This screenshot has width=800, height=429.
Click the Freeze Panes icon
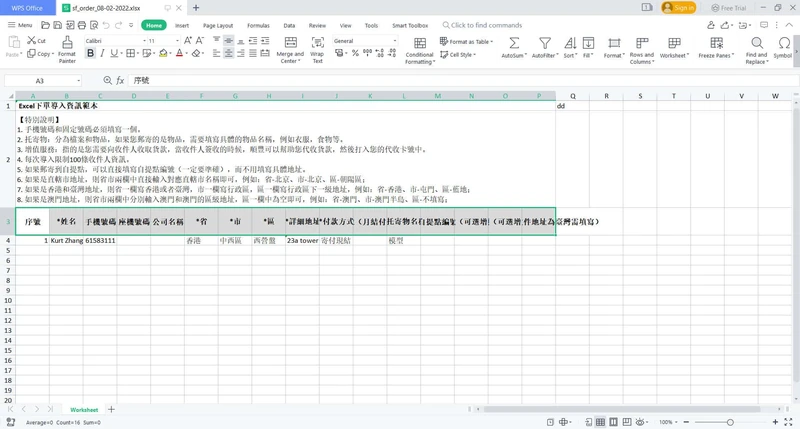716,43
